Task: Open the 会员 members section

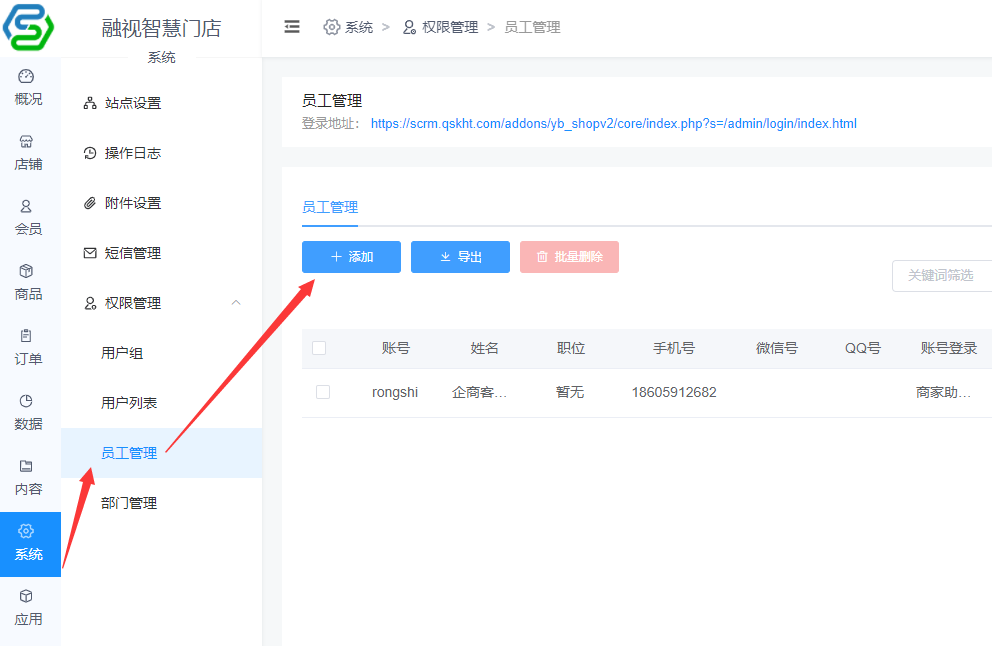Action: click(x=28, y=218)
